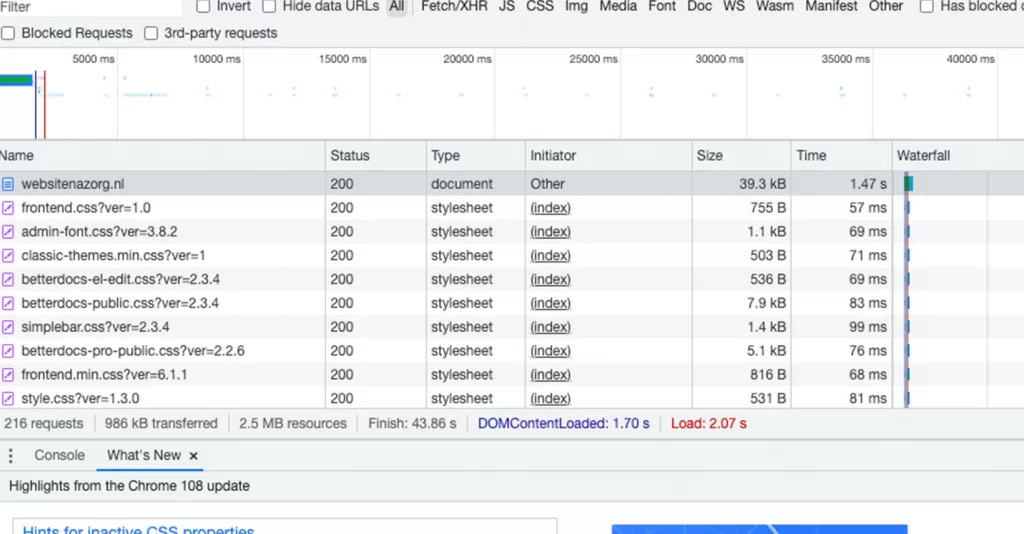The image size is (1024, 534).
Task: Open (index) initiator link for simplebar.css
Action: (x=551, y=327)
